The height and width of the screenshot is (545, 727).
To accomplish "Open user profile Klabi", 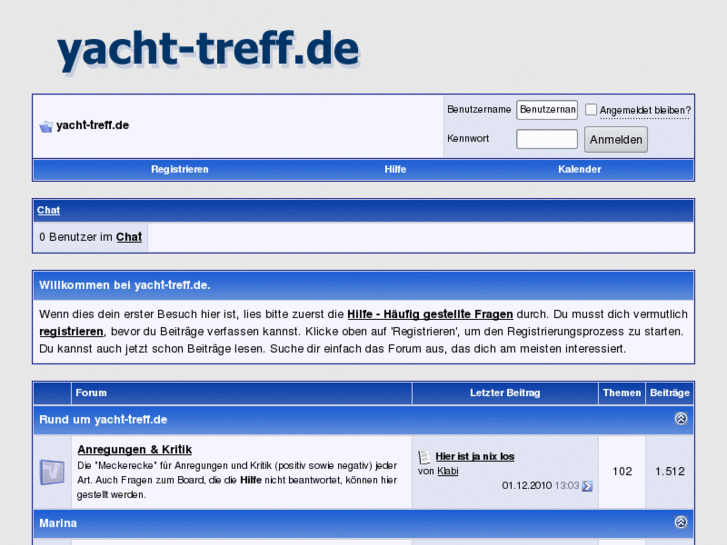I will click(448, 471).
